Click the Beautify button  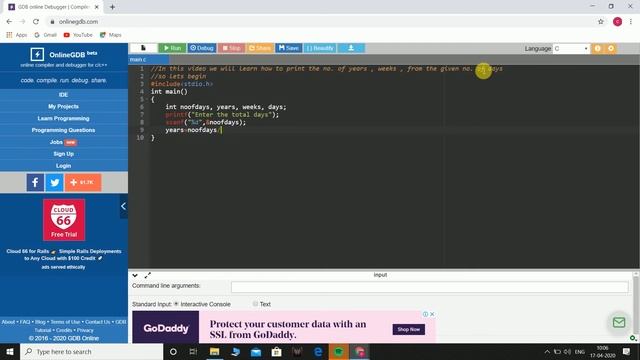click(x=320, y=48)
